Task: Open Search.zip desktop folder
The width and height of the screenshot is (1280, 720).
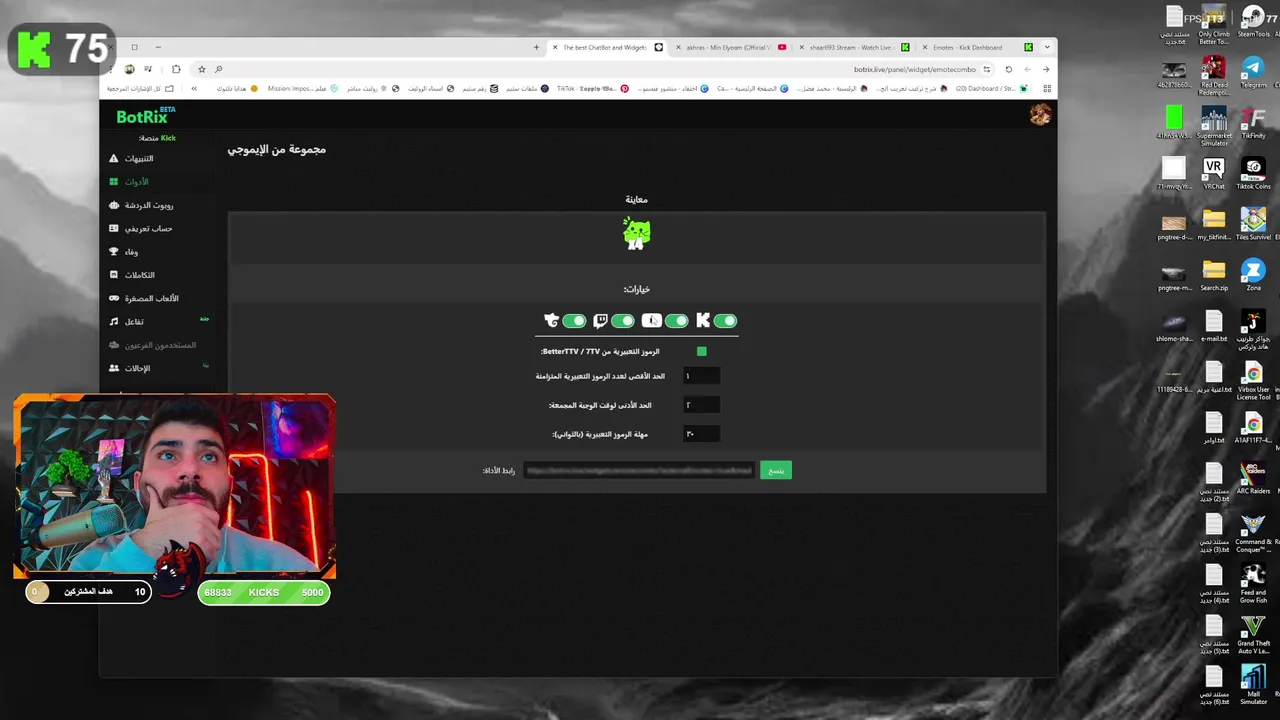Action: click(x=1214, y=275)
